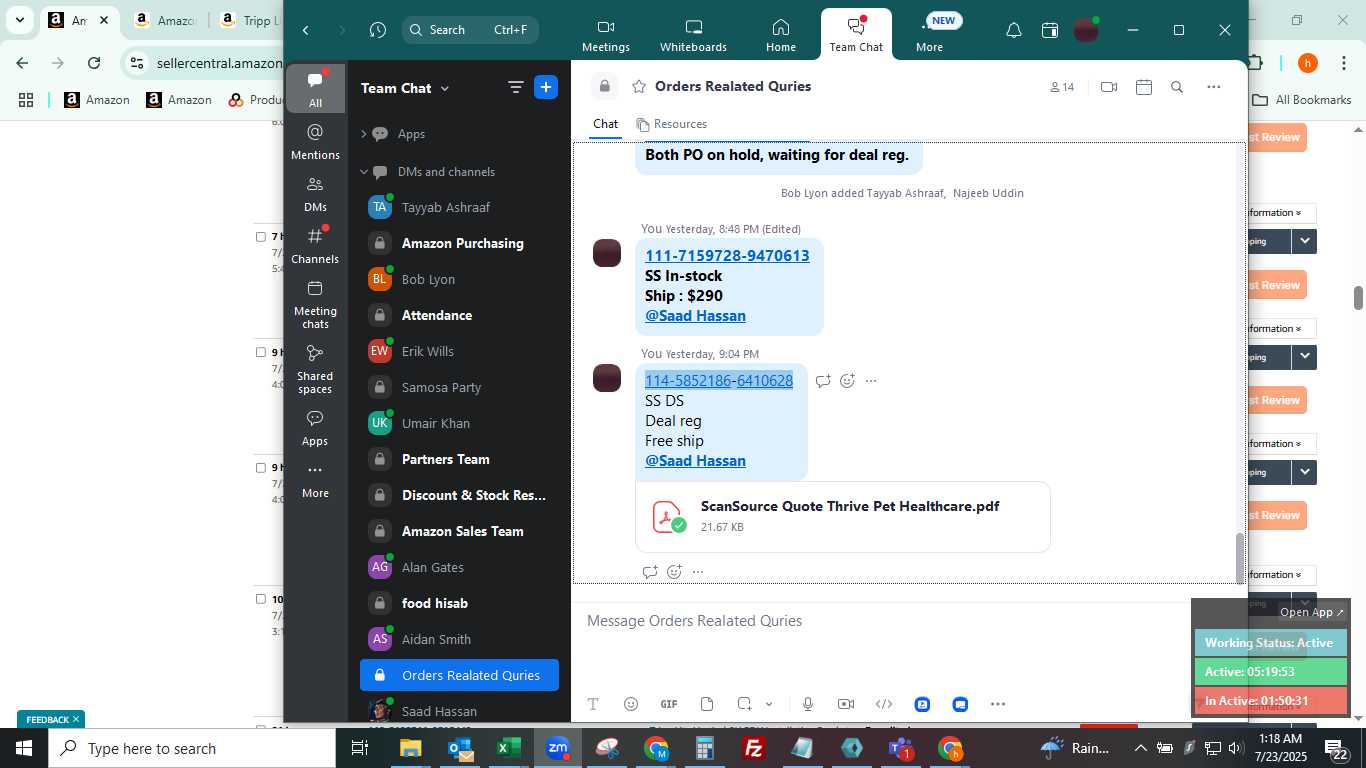
Task: Open the More tab with NEW badge
Action: coord(929,36)
